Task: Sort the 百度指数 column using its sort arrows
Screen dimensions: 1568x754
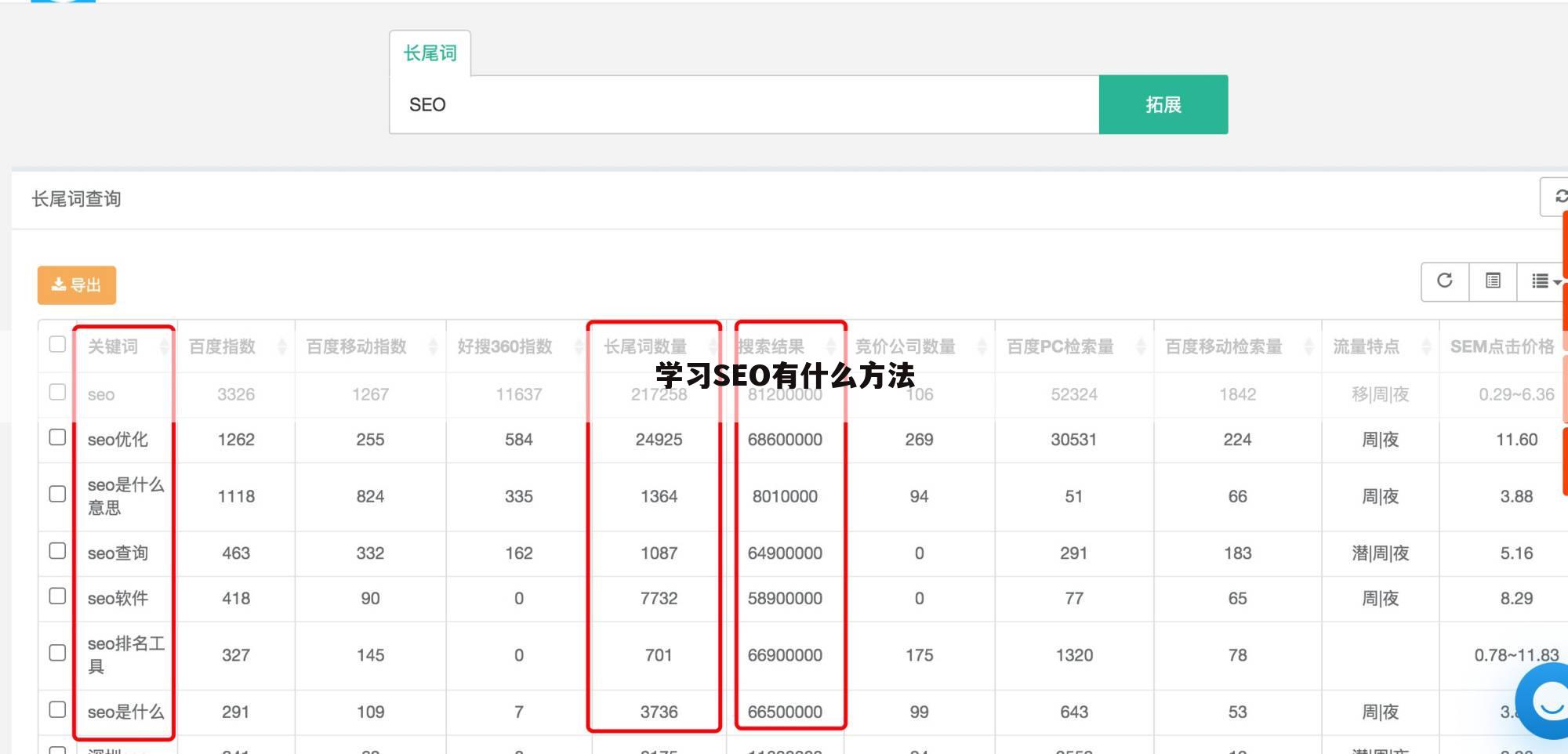Action: coord(280,346)
